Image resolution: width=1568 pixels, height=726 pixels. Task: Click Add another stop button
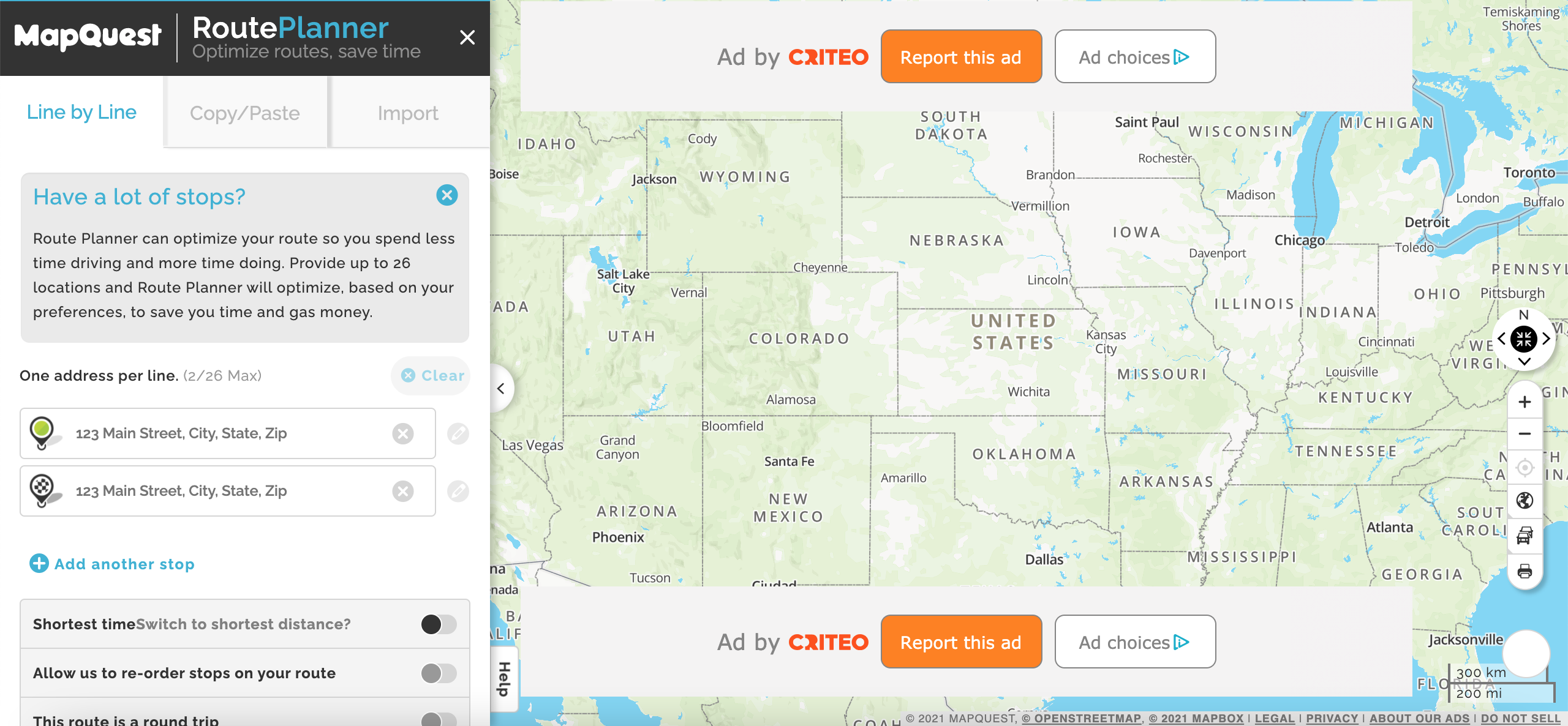point(112,564)
